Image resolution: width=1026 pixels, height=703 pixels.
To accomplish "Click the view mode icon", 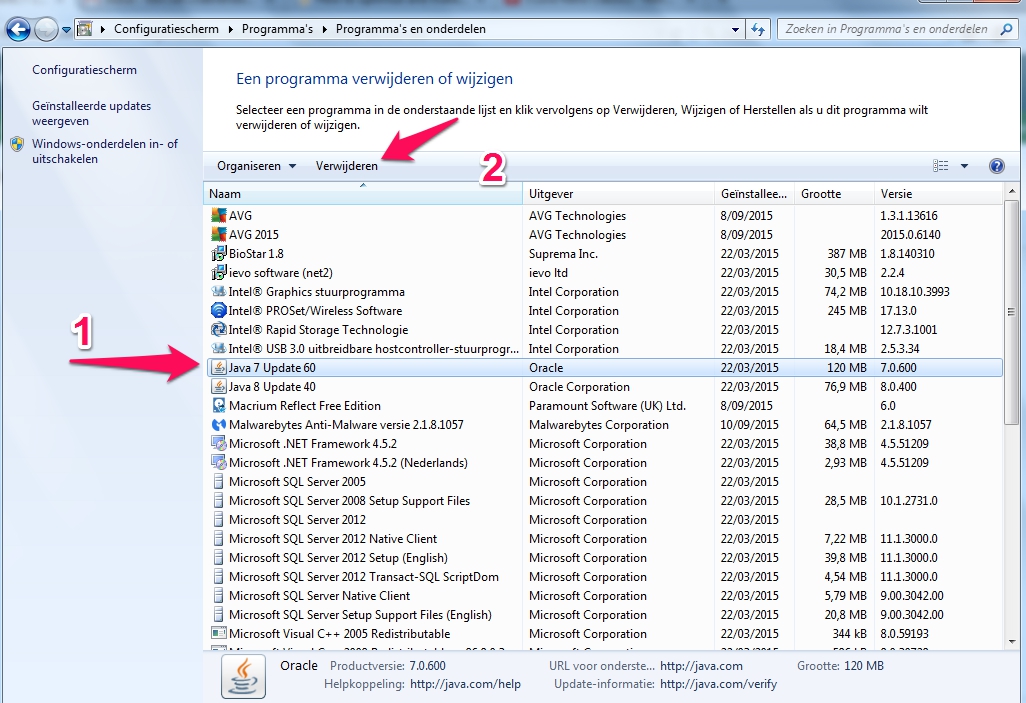I will click(x=940, y=166).
